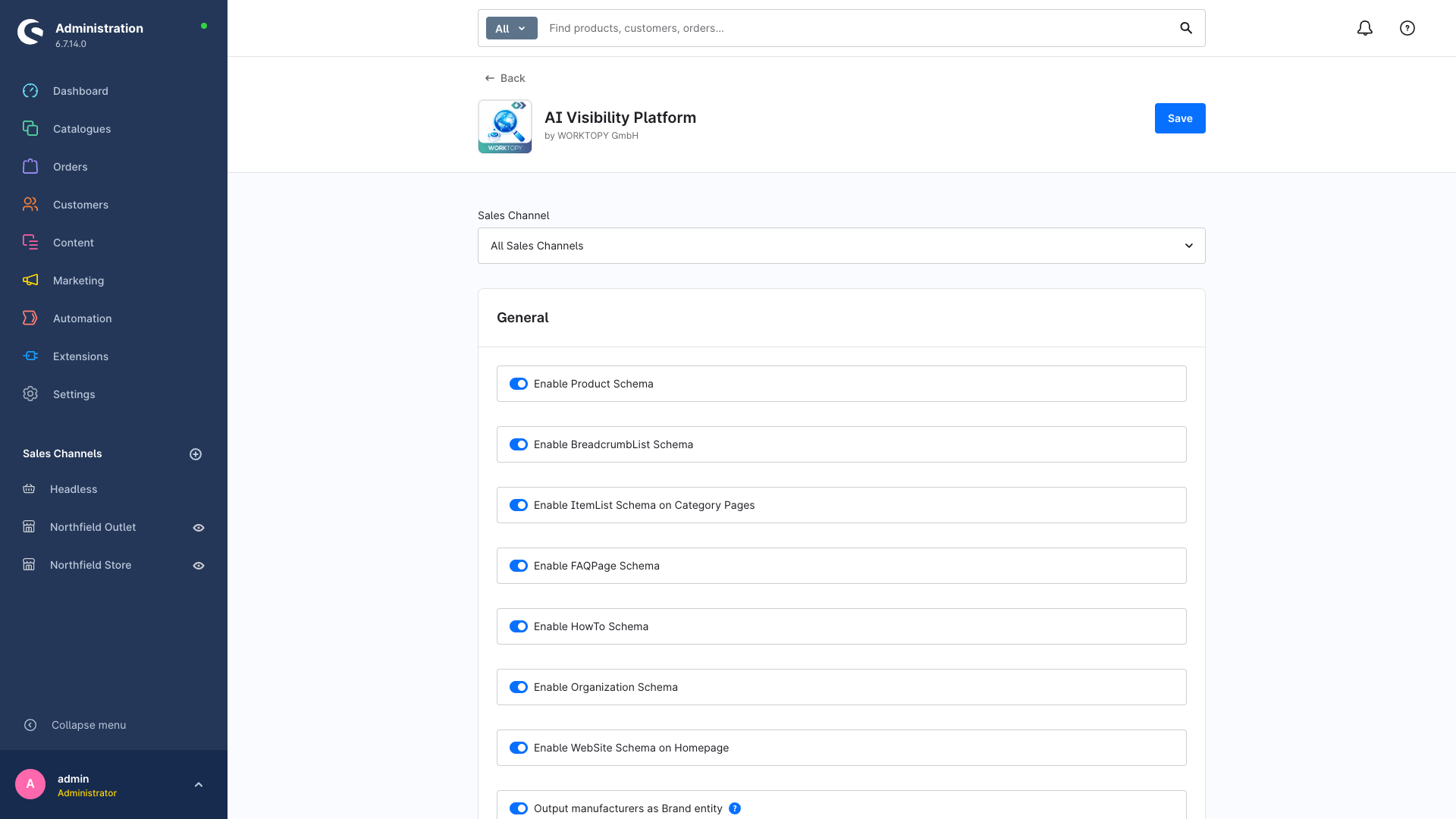Open the Northfield Outlet sales channel
Viewport: 1456px width, 819px height.
pos(93,527)
